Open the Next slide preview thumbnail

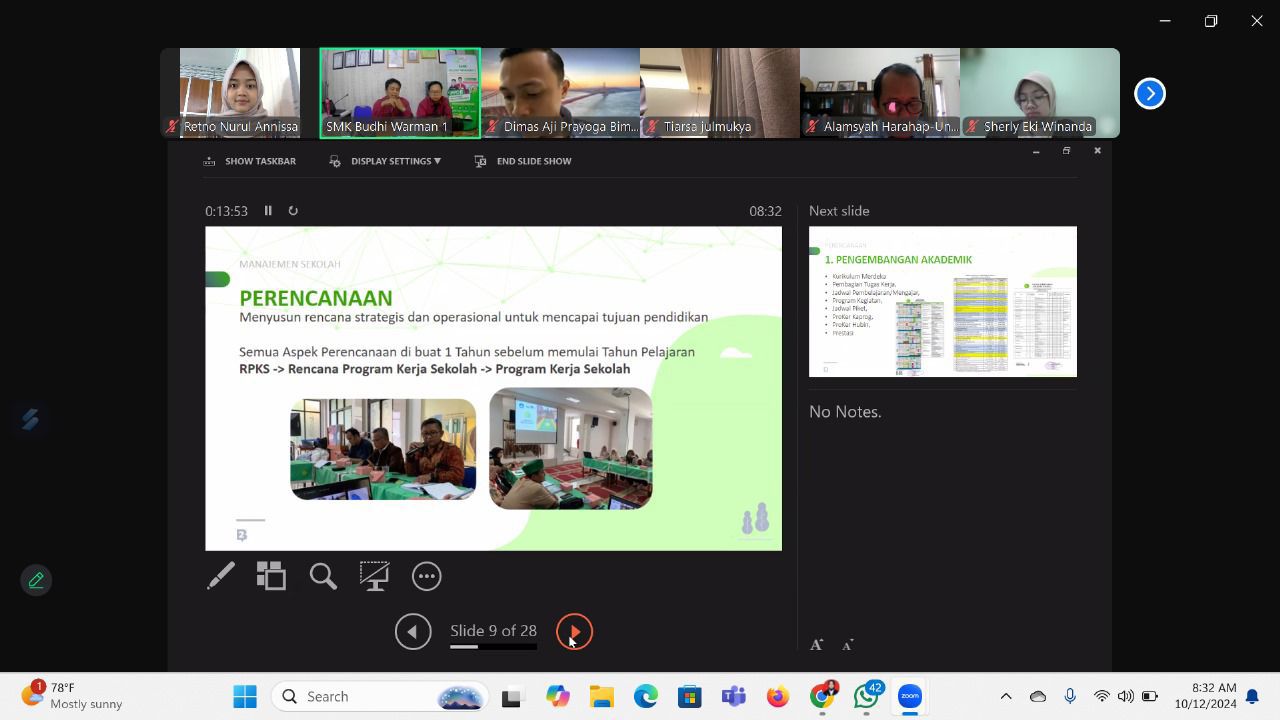942,301
